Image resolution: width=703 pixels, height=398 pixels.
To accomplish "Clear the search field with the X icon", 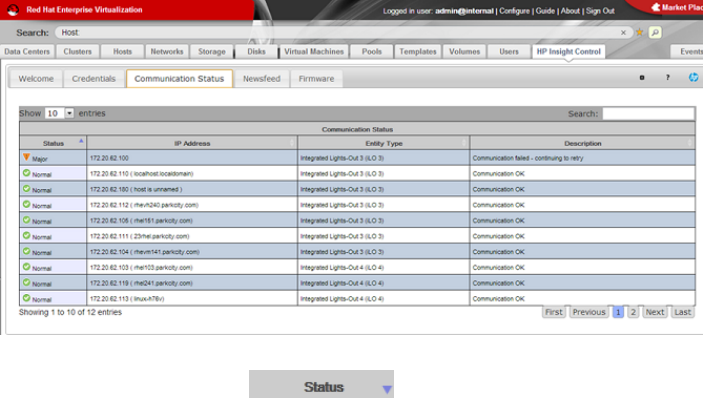I will (x=623, y=32).
